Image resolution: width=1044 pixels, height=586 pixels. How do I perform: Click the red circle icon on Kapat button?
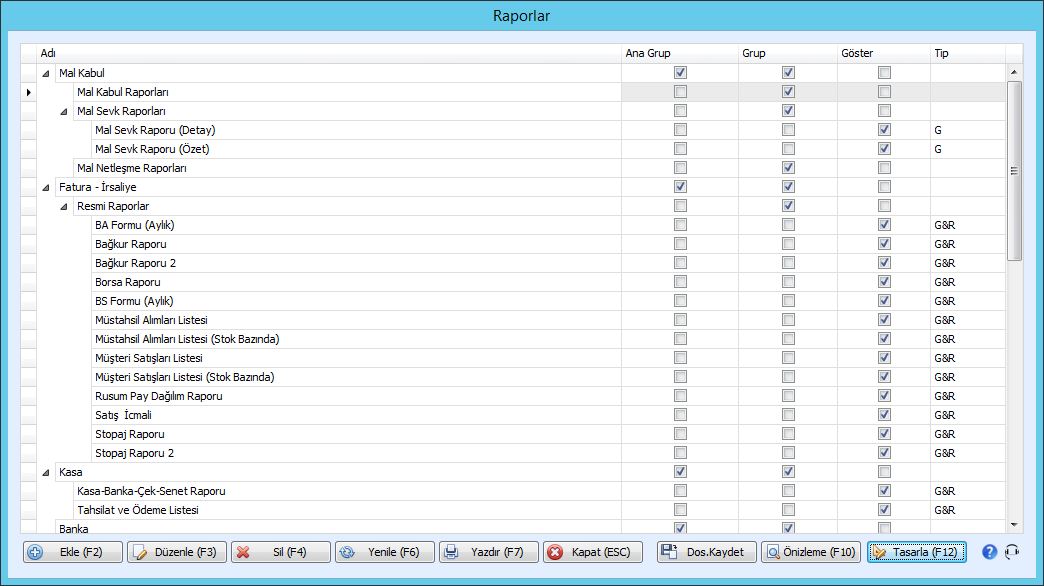tap(555, 552)
